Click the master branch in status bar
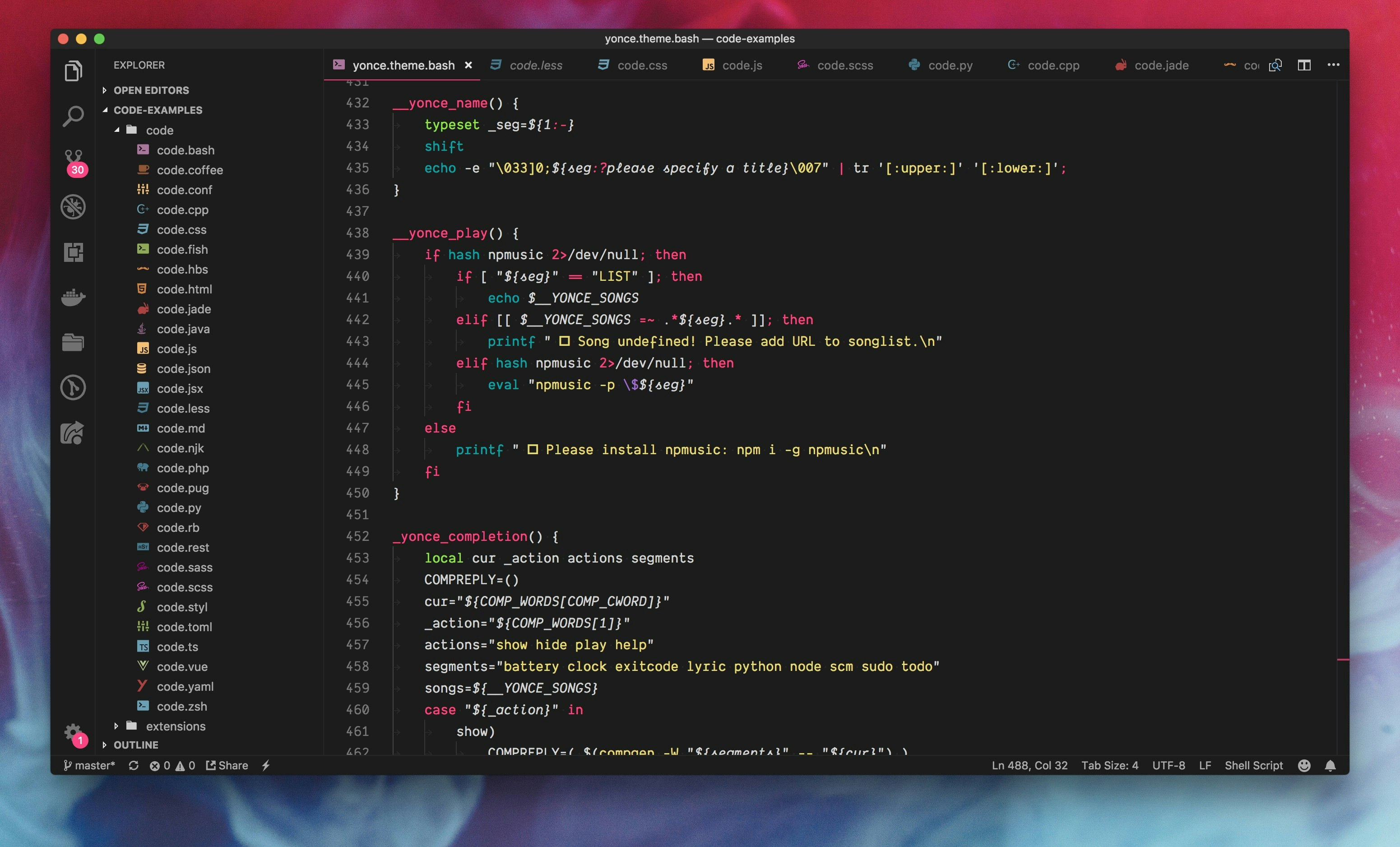Screen dimensions: 1400x847 90,766
